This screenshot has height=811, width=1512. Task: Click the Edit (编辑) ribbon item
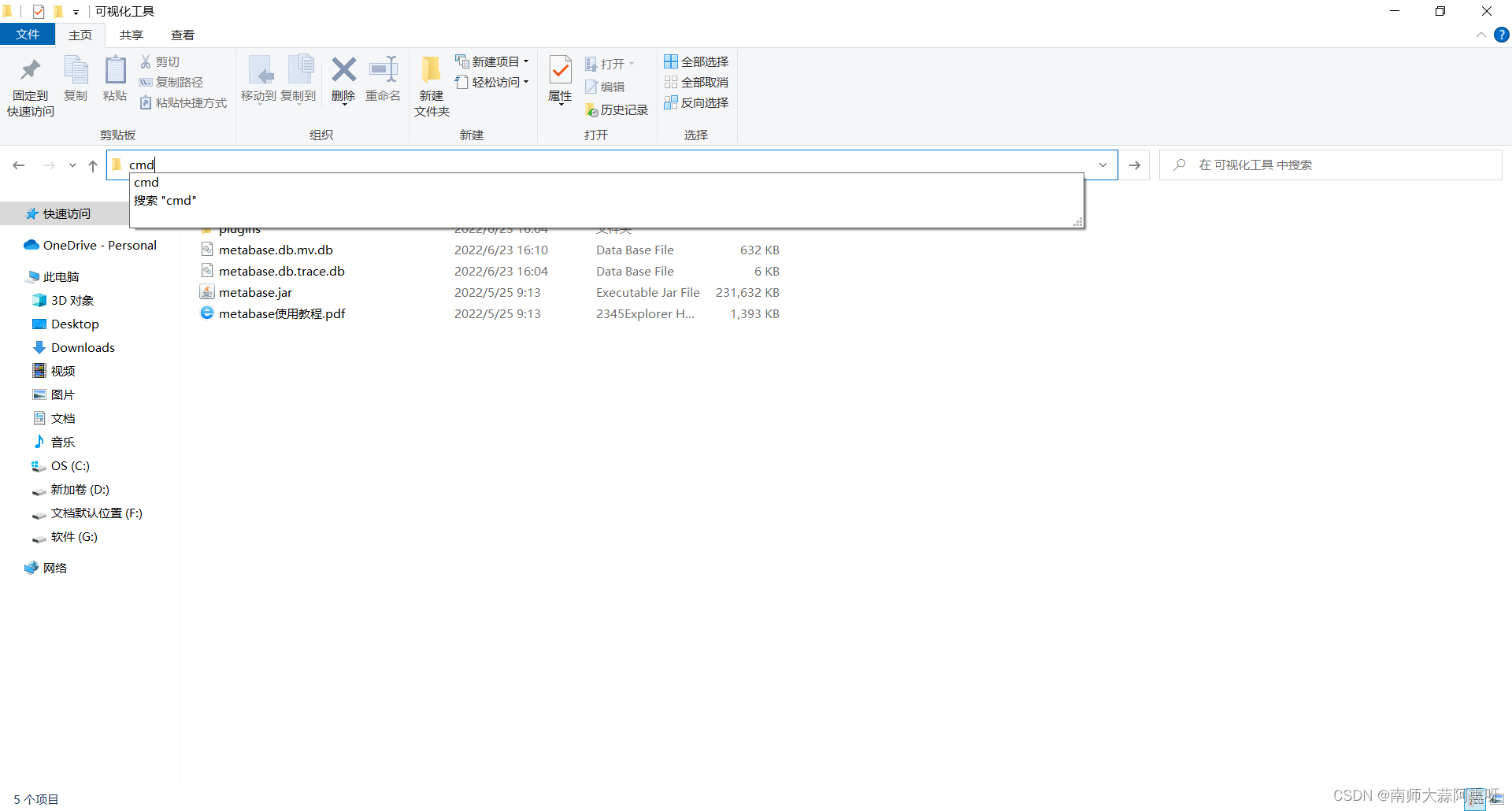click(605, 87)
